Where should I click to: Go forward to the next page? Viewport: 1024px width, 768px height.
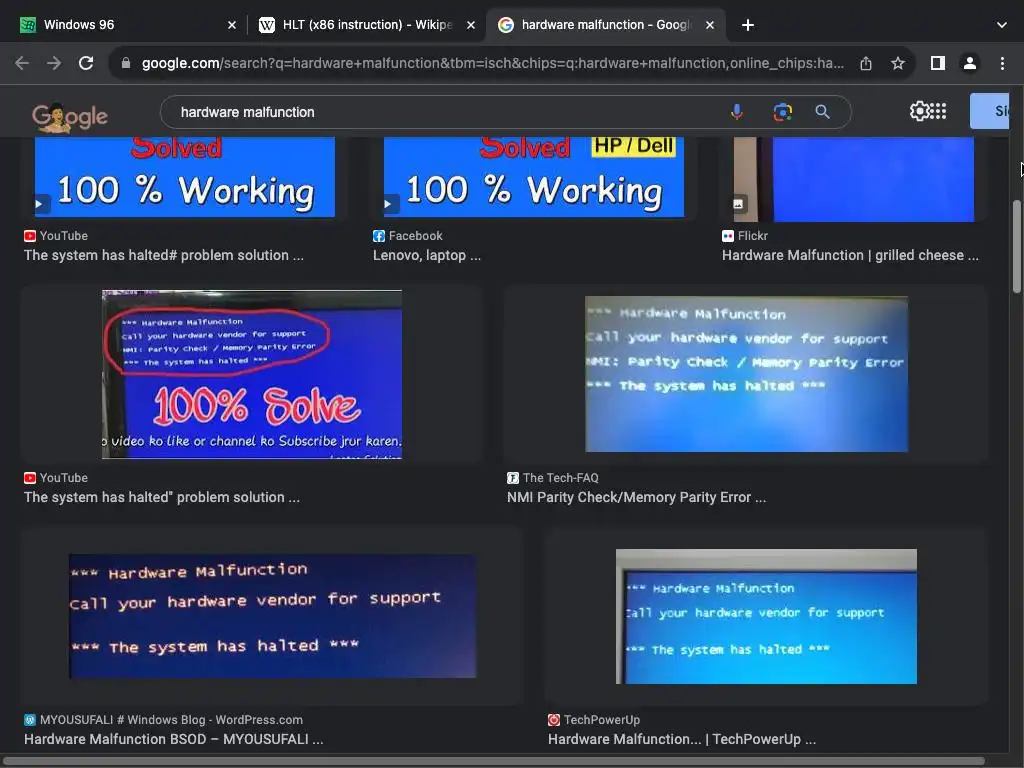click(x=54, y=63)
